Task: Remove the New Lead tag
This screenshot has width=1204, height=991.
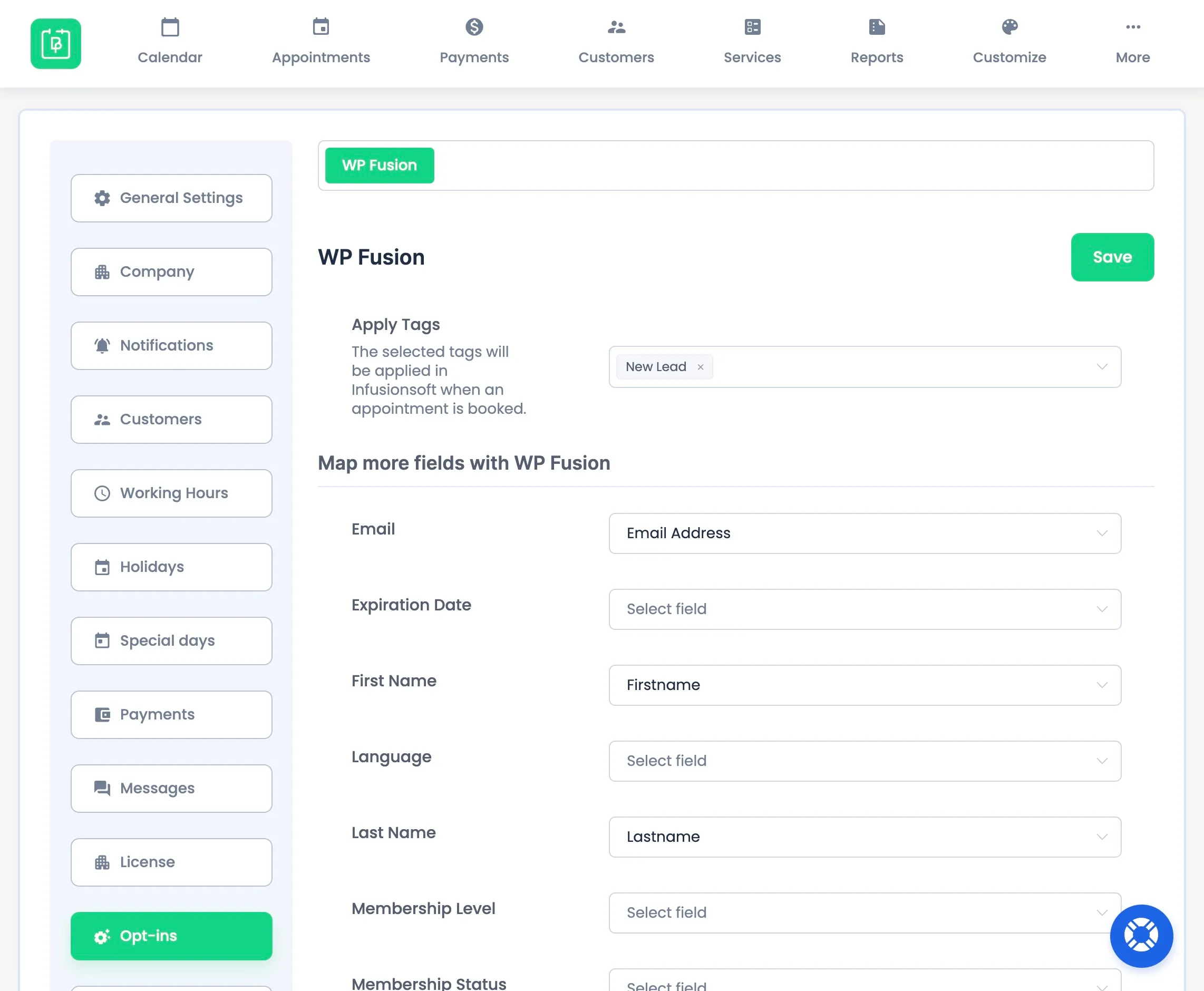Action: pos(701,367)
